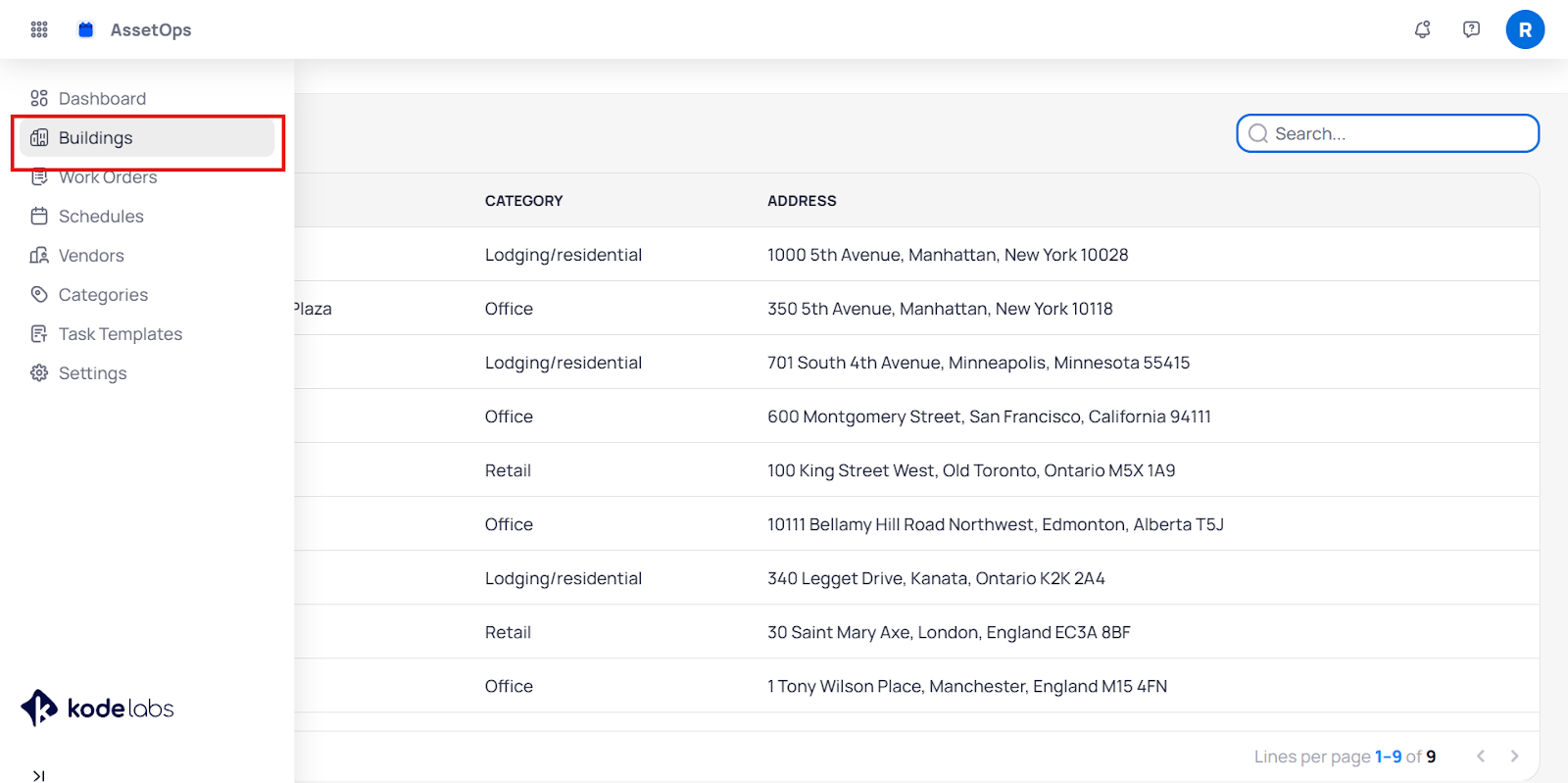Go to next page of results
The image size is (1568, 783).
coord(1514,756)
